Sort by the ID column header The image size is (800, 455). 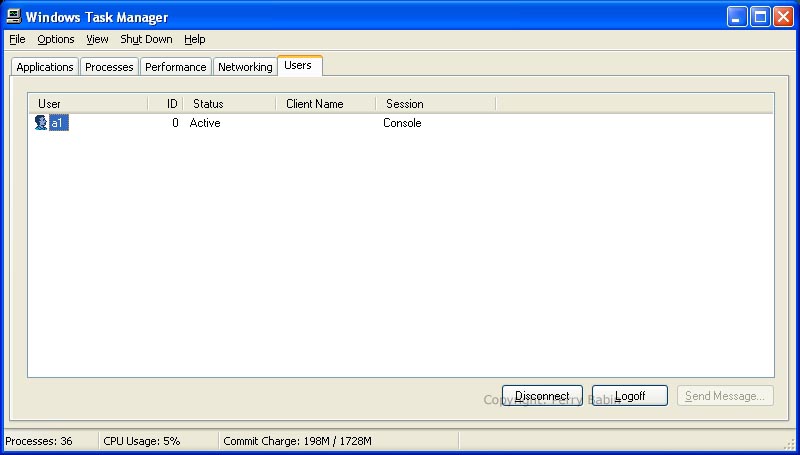(165, 104)
